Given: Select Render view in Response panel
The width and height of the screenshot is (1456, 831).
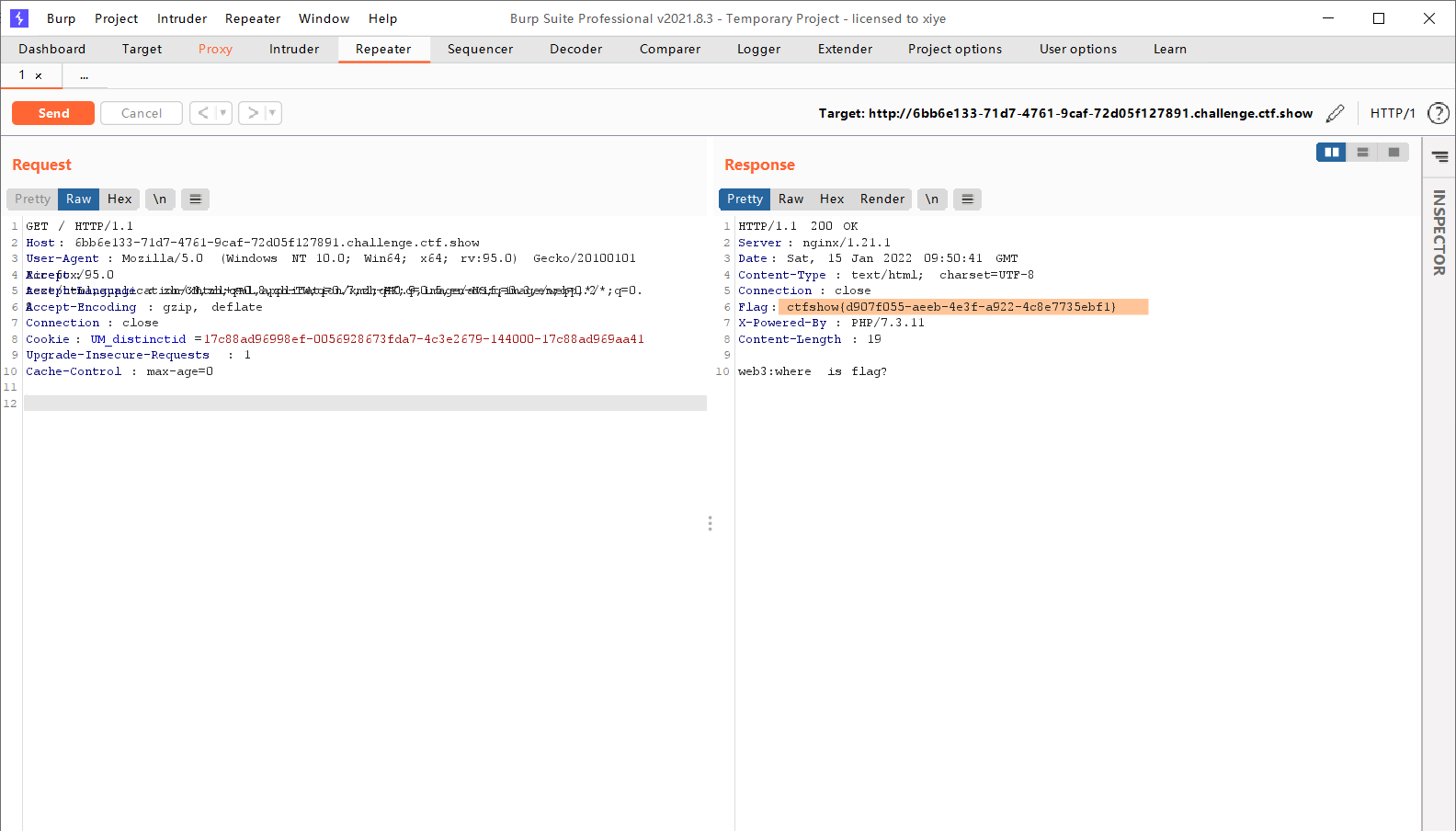Looking at the screenshot, I should point(882,199).
